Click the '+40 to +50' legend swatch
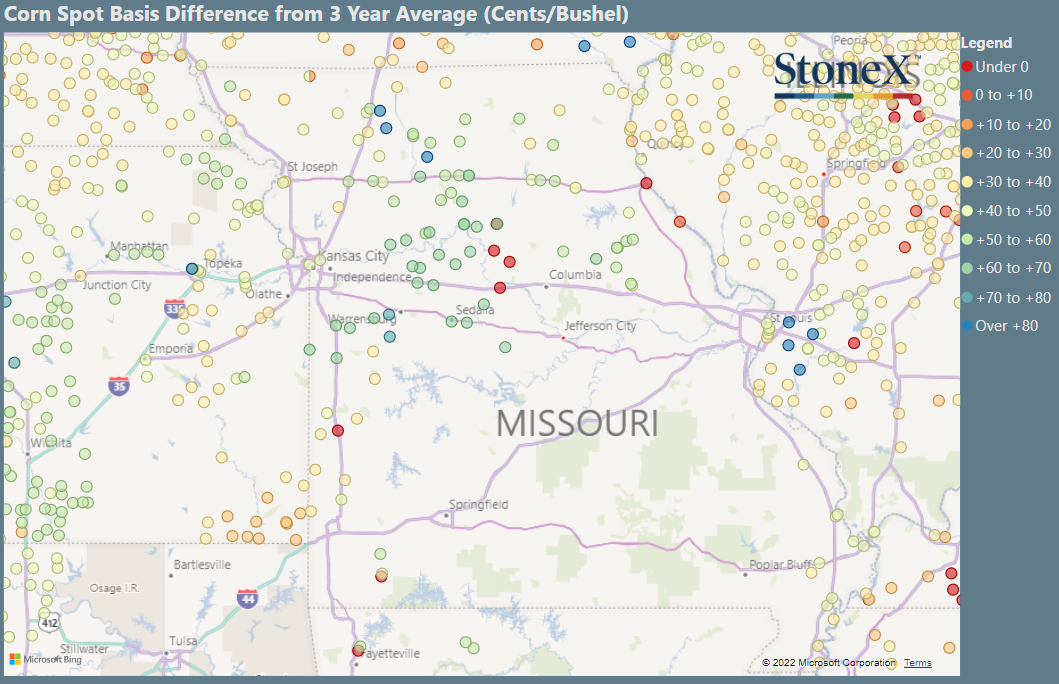 click(x=967, y=211)
